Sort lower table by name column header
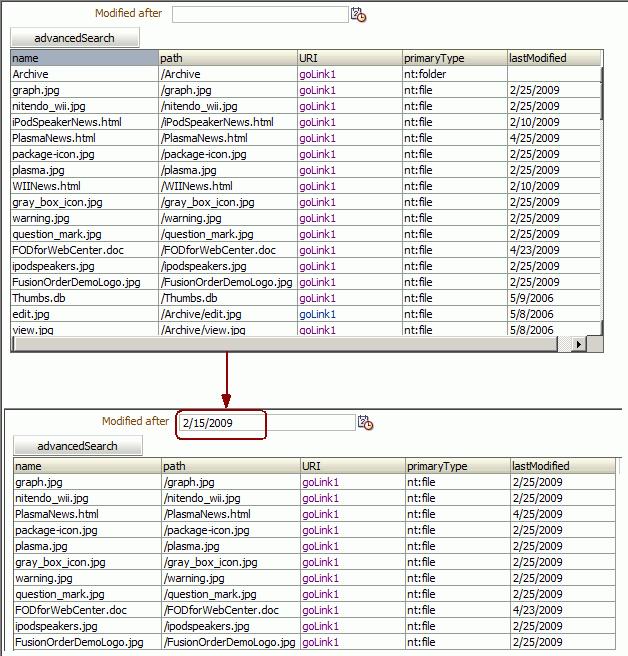Screen dimensions: 628x656 pos(87,466)
